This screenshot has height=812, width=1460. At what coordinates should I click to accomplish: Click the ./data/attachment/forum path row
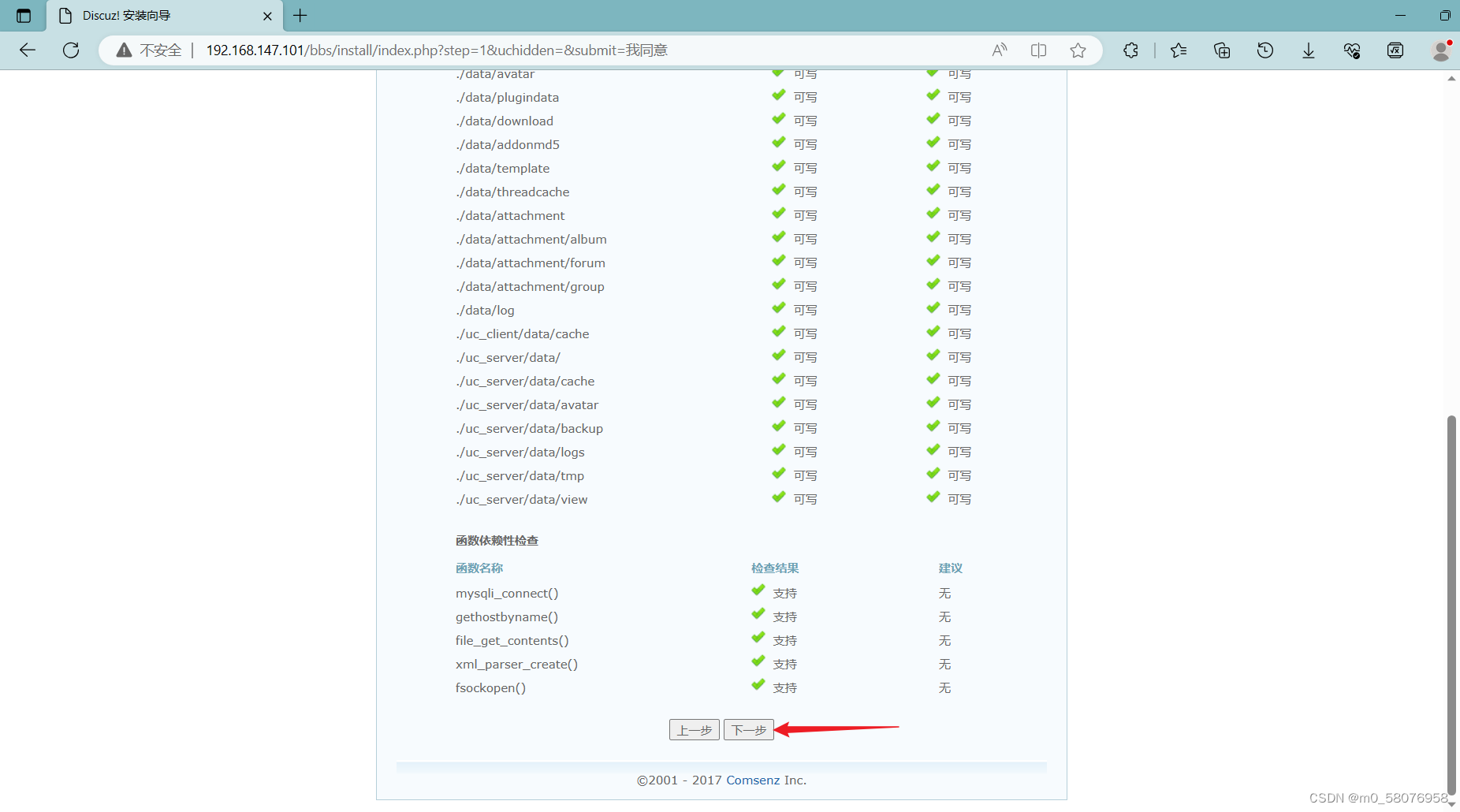[x=531, y=263]
